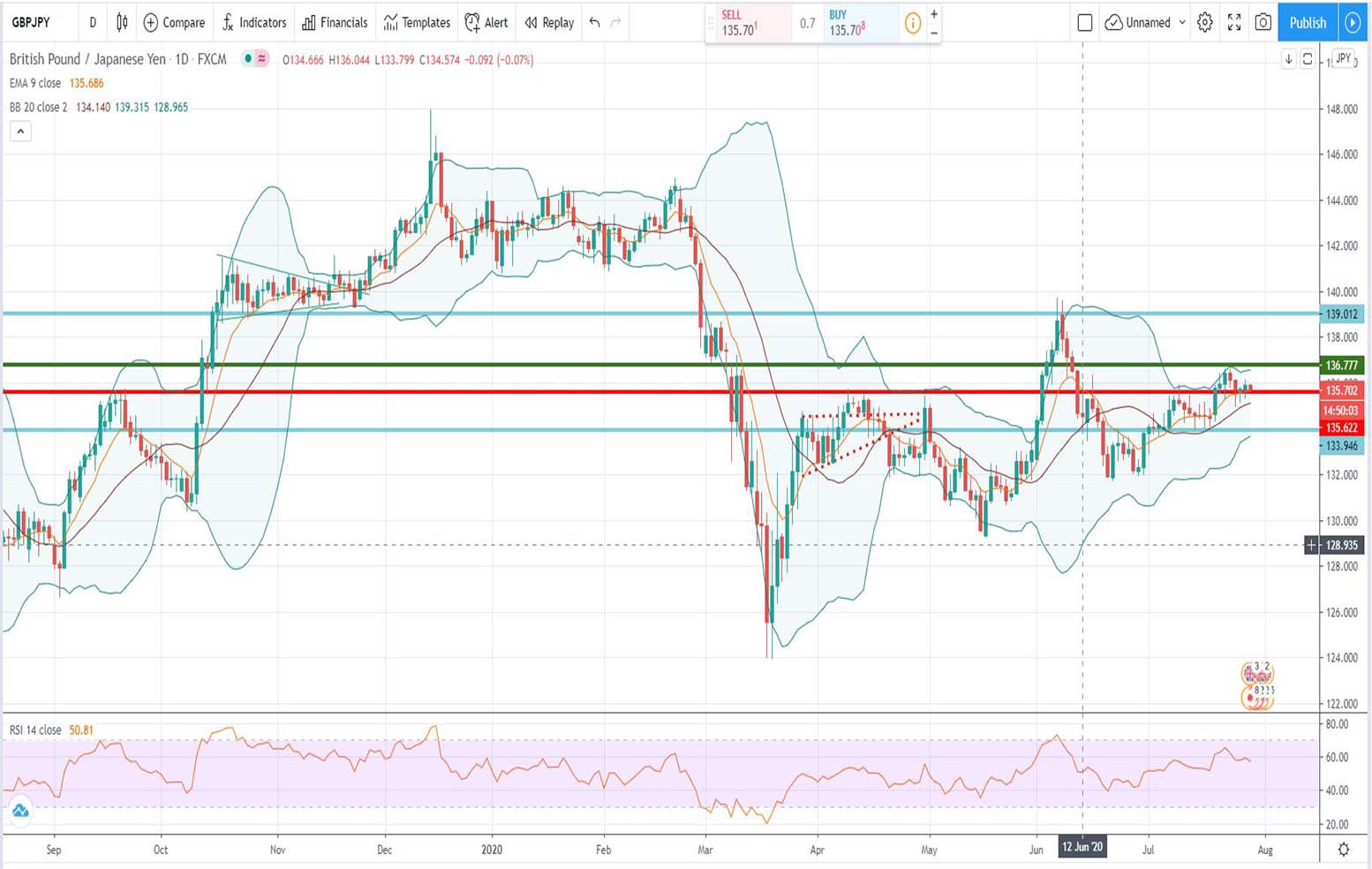Collapse the indicator legend with the chevron
1372x869 pixels.
20,131
